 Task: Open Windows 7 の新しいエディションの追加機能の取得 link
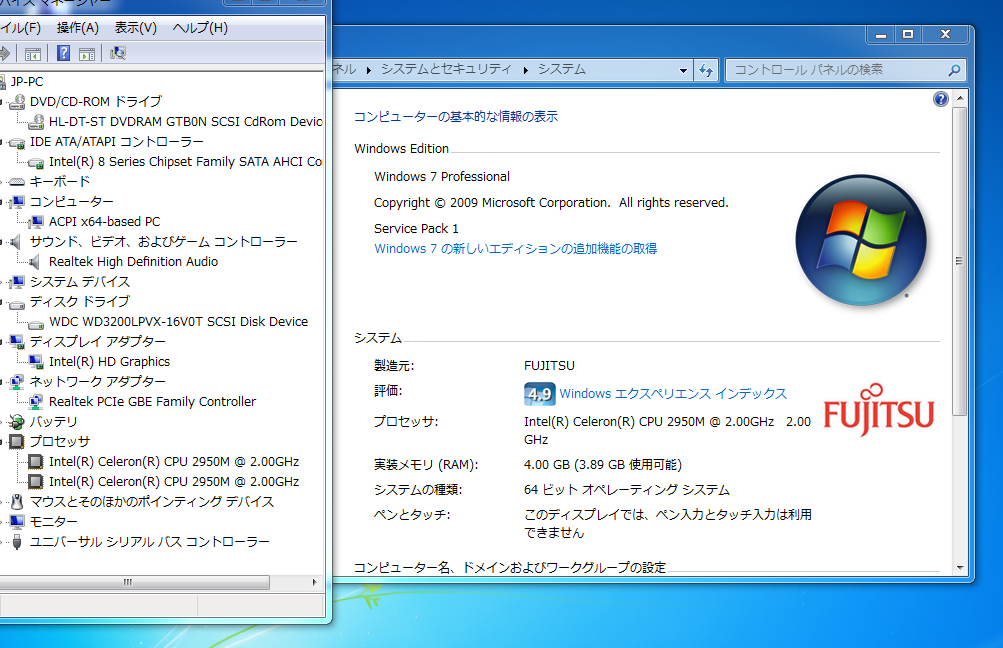pyautogui.click(x=516, y=248)
